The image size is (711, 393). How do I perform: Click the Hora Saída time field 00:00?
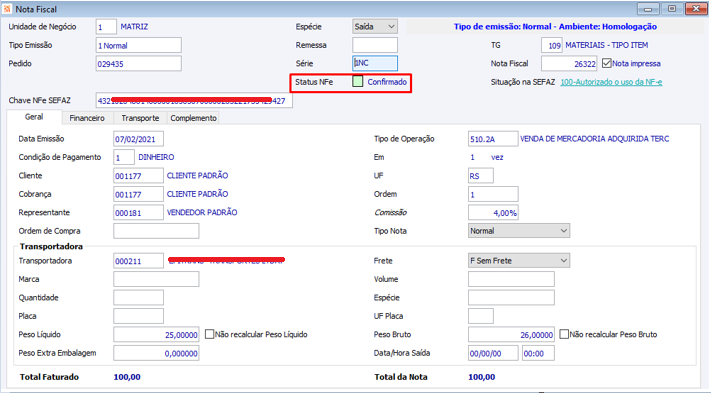[x=538, y=353]
